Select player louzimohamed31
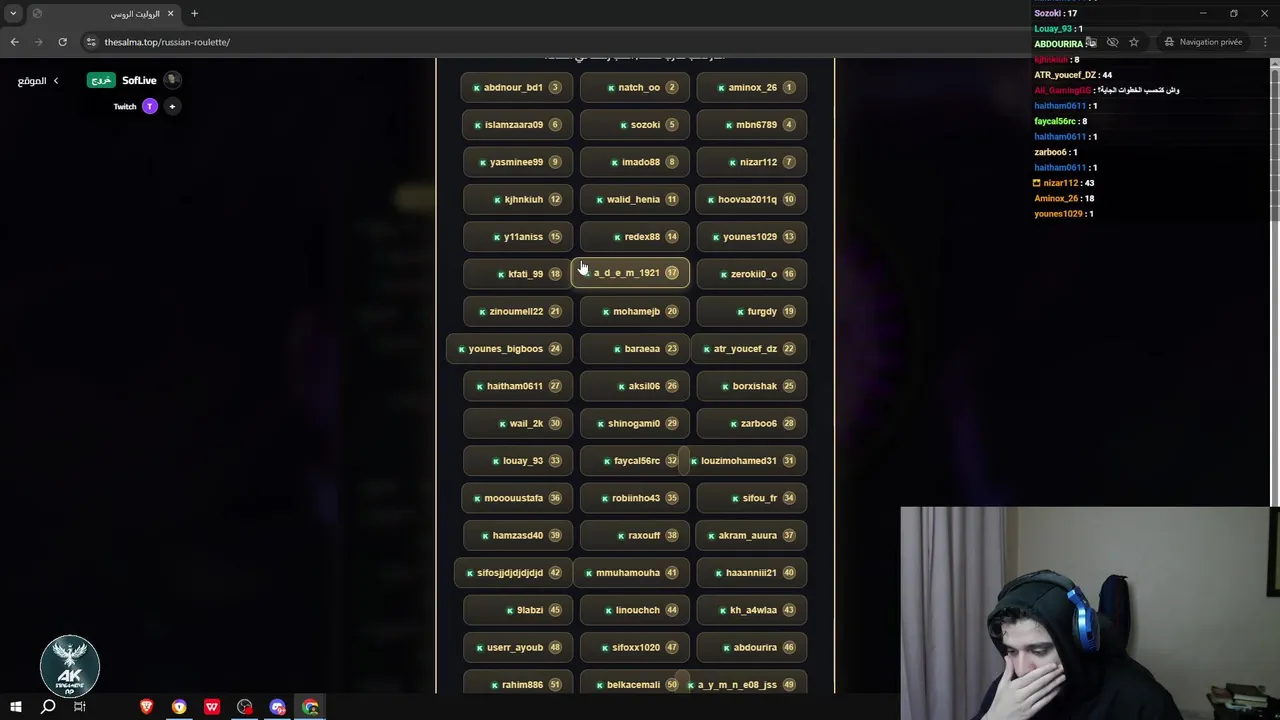The image size is (1280, 720). (x=745, y=461)
